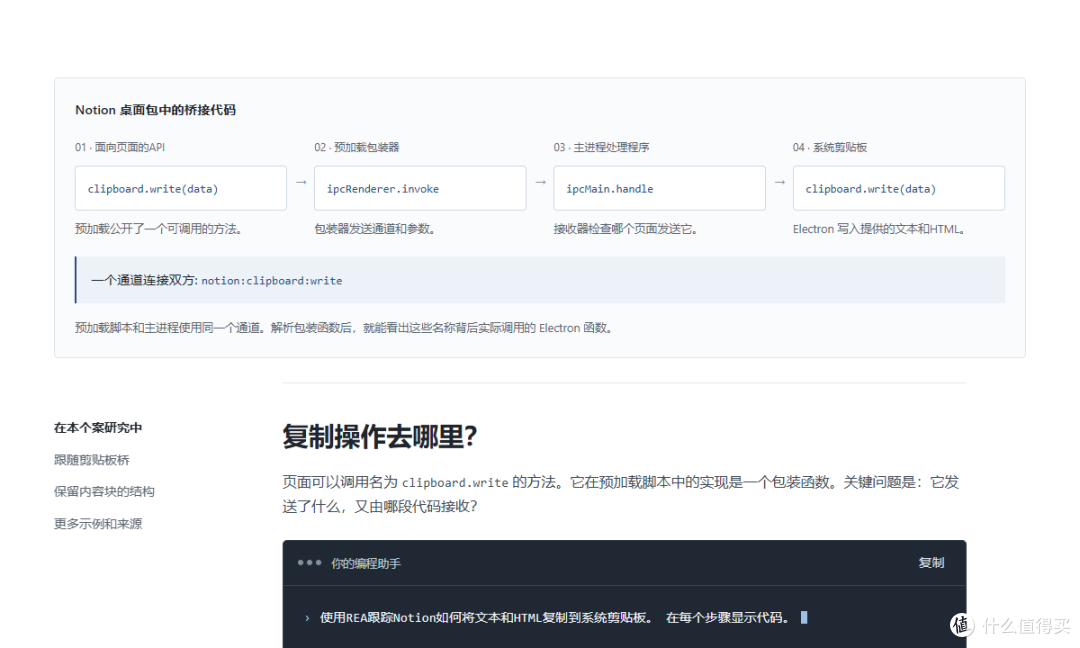Click the step label 01 · 面向页面的API

pos(120,147)
